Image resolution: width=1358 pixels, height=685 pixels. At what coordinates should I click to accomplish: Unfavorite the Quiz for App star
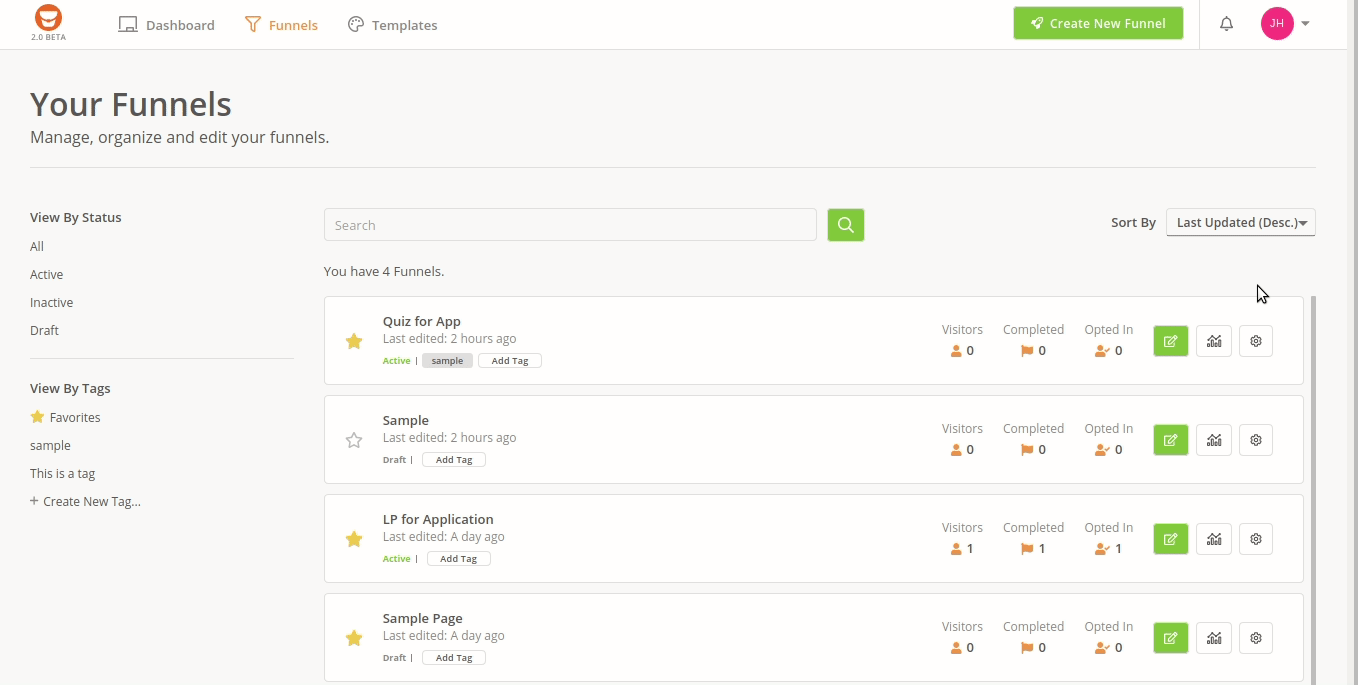click(354, 341)
